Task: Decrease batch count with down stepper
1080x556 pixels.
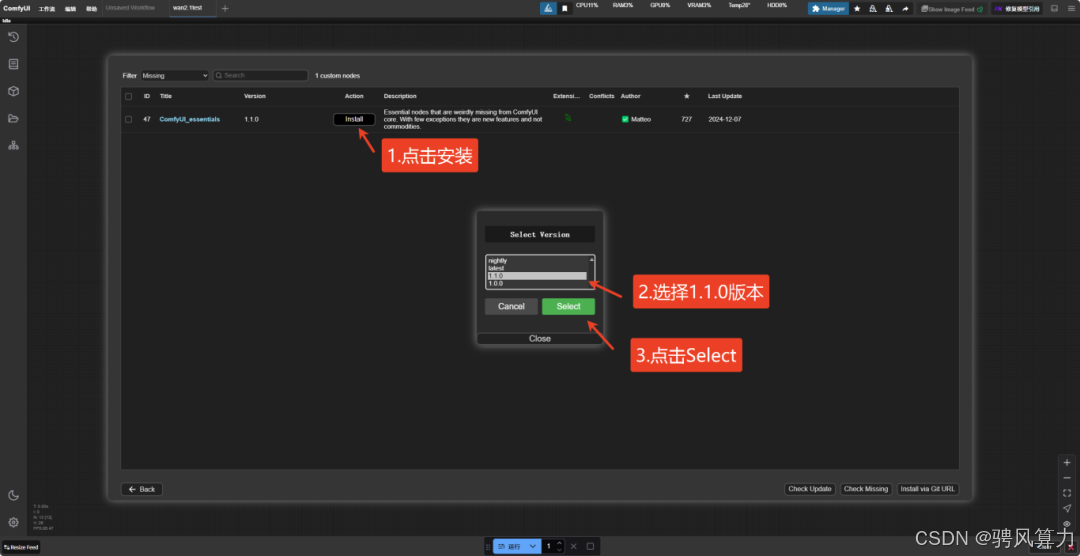Action: (x=559, y=550)
